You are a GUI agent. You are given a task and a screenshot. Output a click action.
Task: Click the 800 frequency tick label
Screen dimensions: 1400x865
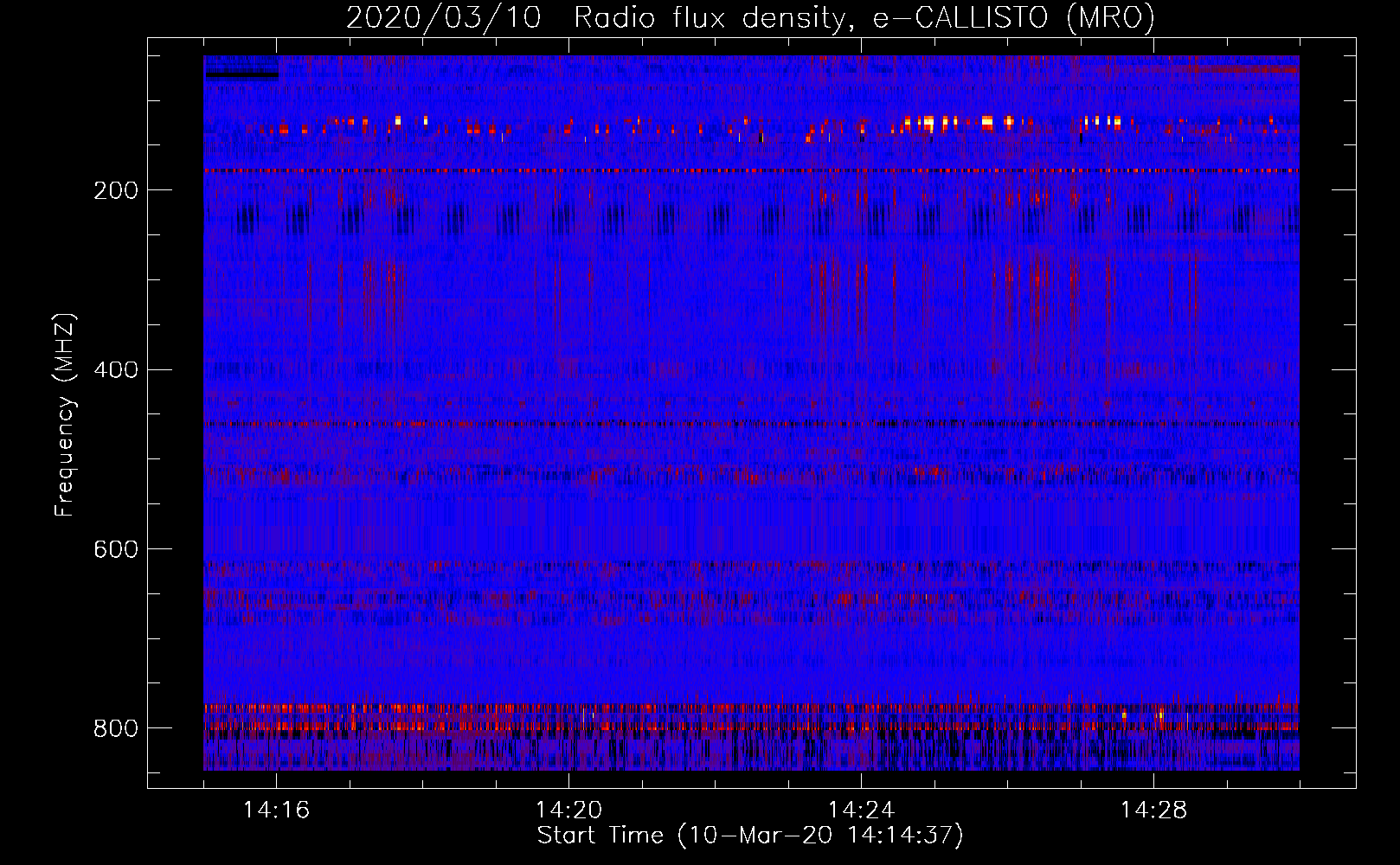pyautogui.click(x=116, y=728)
